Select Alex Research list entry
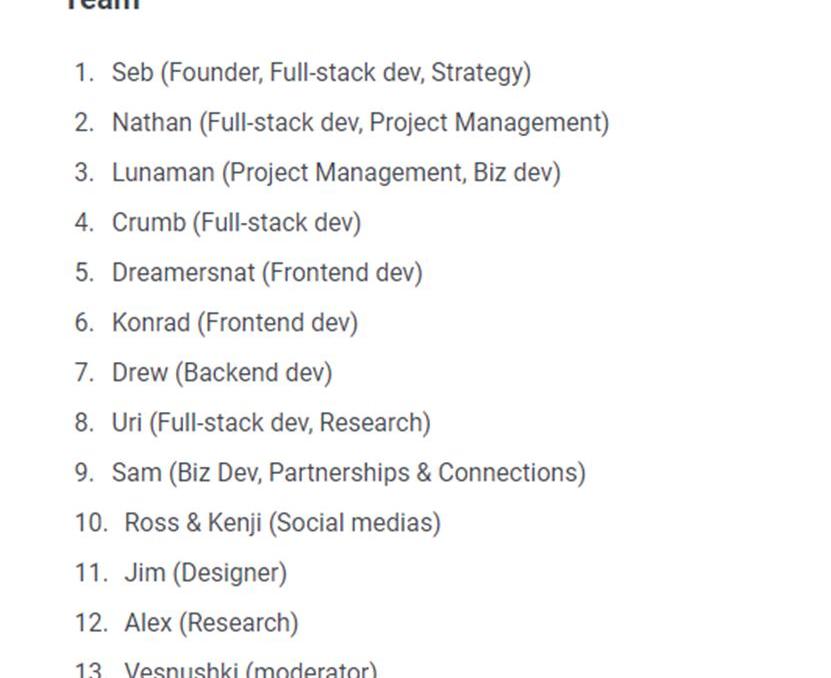This screenshot has width=831, height=678. click(x=211, y=623)
